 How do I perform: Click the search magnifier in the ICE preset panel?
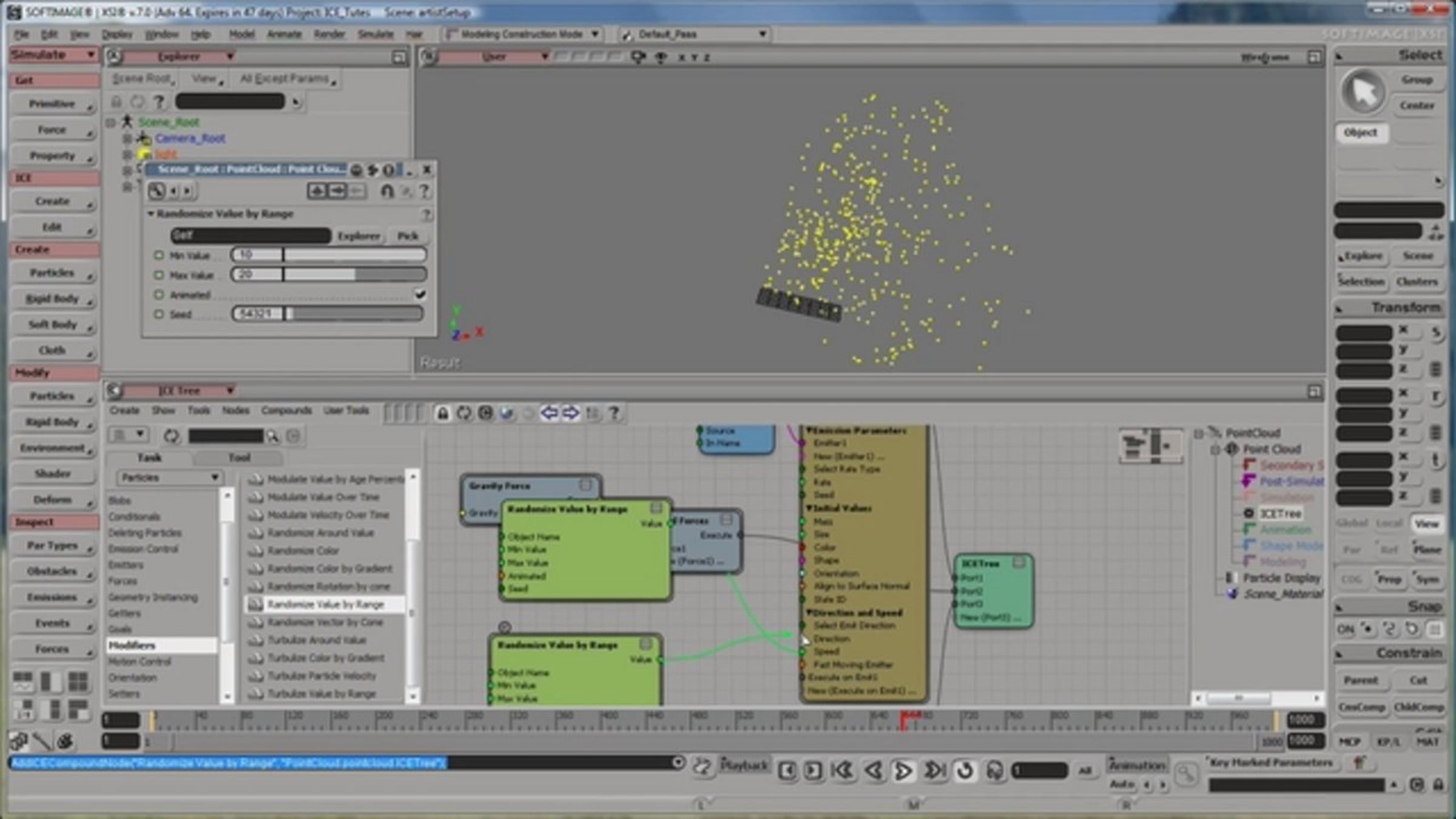click(272, 436)
